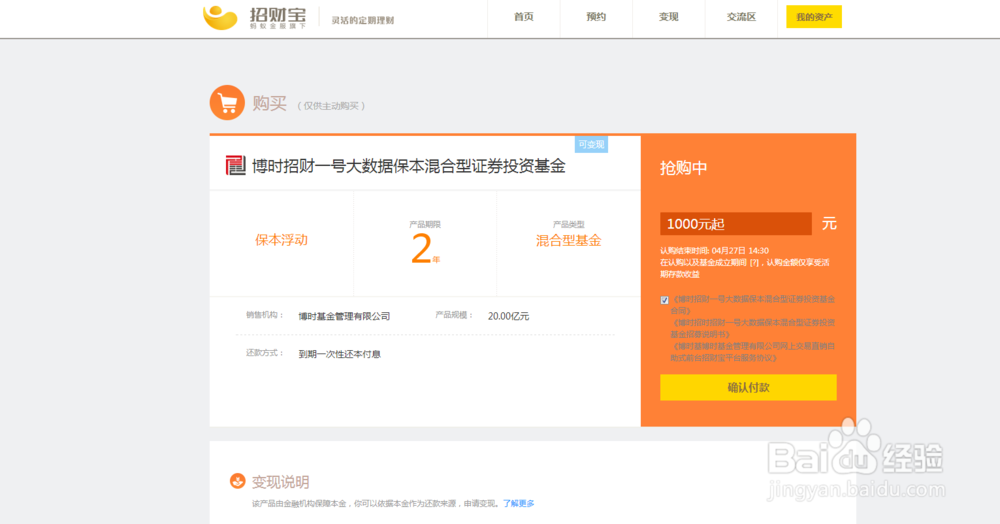This screenshot has height=524, width=1000.
Task: Click the 20.00亿元 product scale value
Action: pyautogui.click(x=508, y=316)
